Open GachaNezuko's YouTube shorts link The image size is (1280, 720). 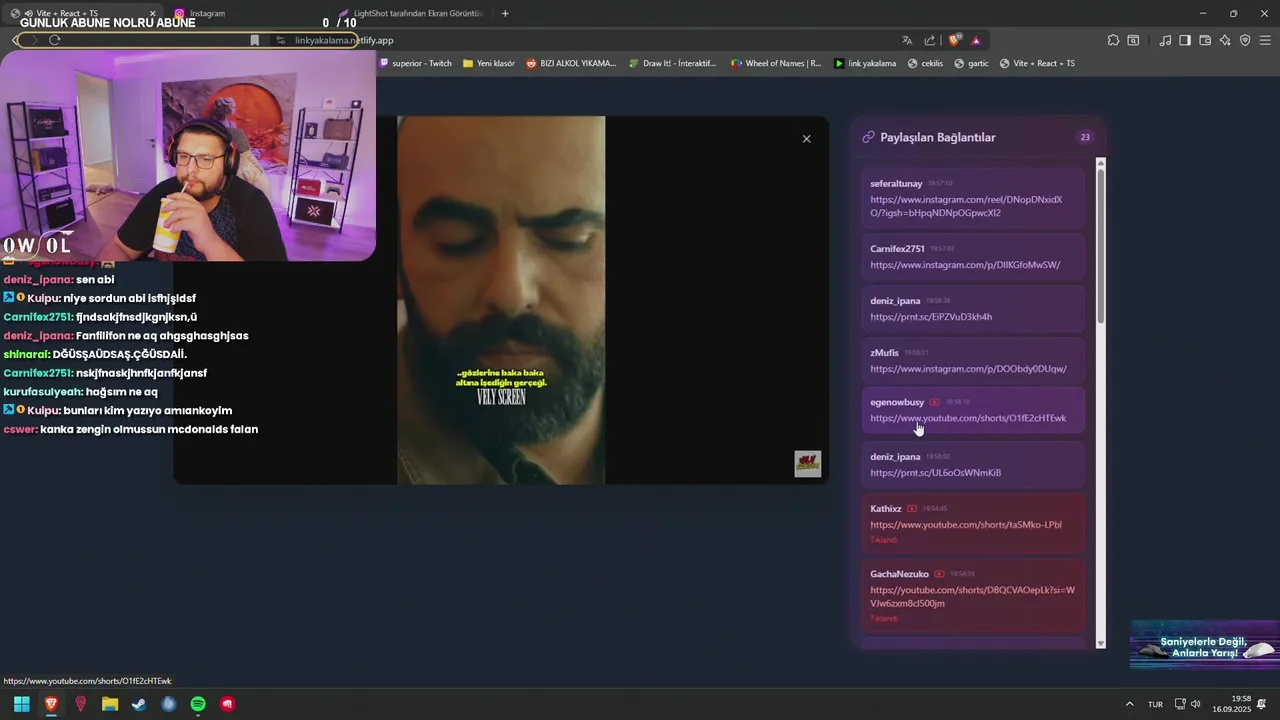tap(972, 597)
